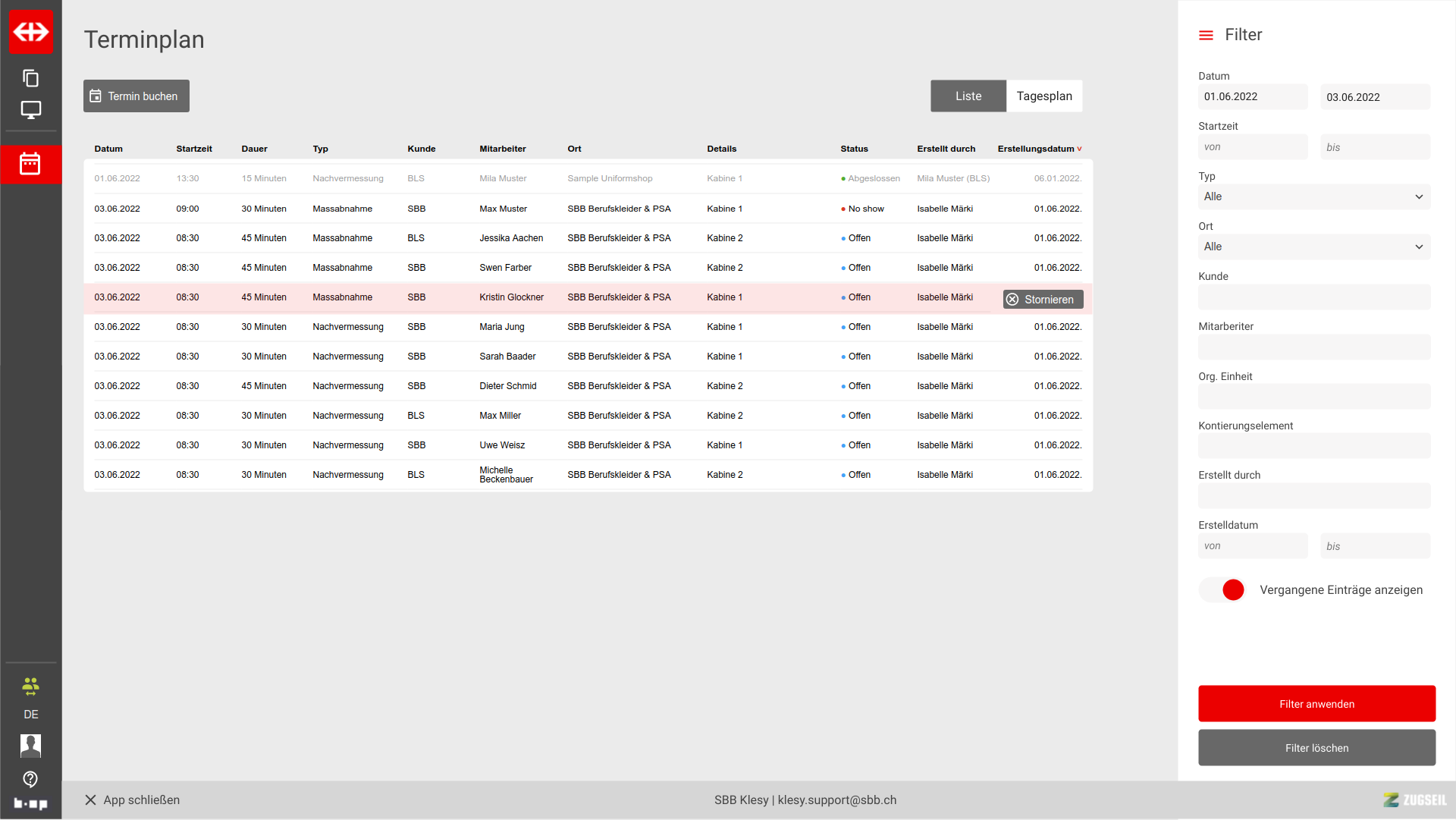Click the Filter hamburger menu icon

[x=1206, y=35]
